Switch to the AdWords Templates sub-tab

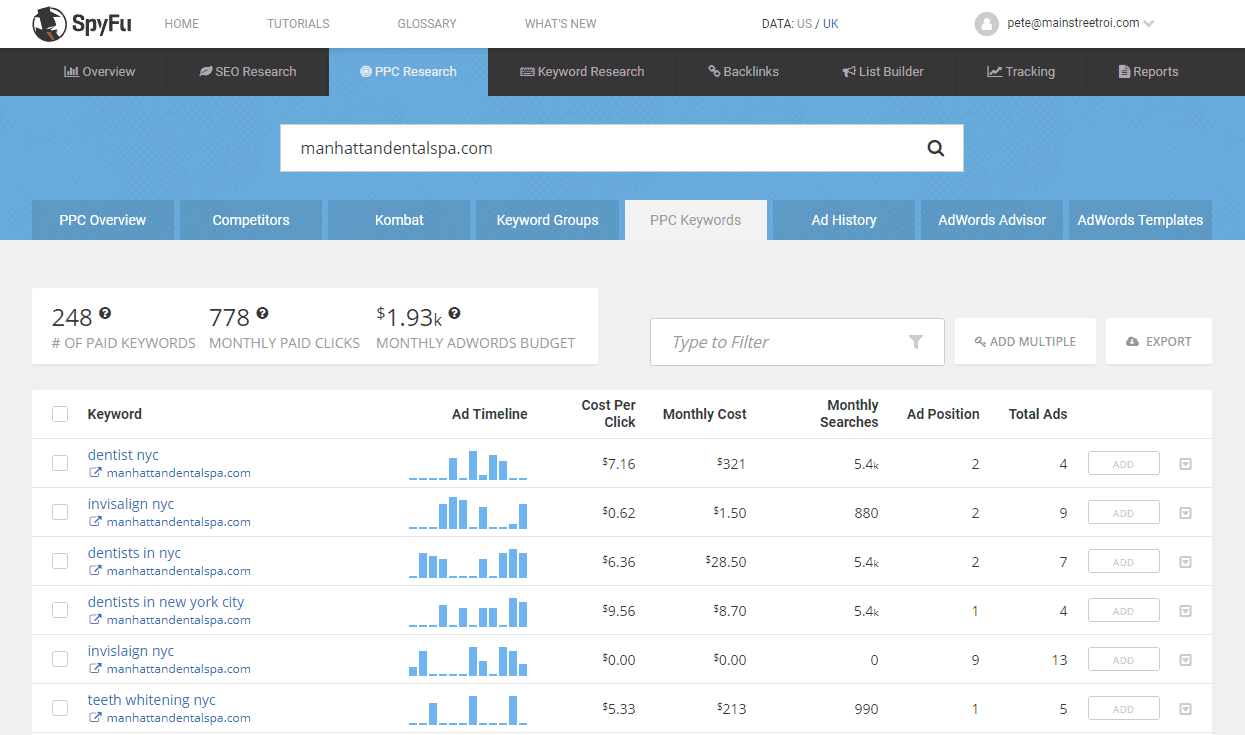click(1140, 220)
